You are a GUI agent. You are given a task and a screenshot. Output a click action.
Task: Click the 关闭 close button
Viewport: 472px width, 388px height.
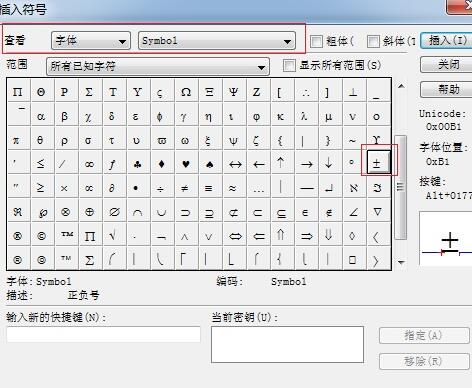(447, 64)
